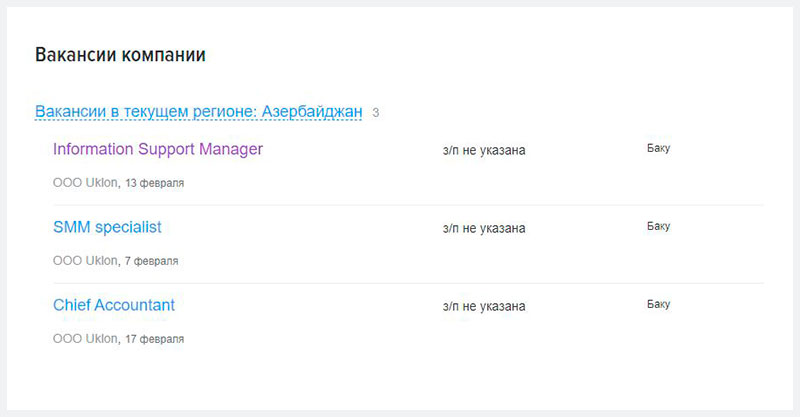Viewport: 800px width, 417px height.
Task: Click 'з/п не указана' for Chief Accountant
Action: tap(484, 307)
